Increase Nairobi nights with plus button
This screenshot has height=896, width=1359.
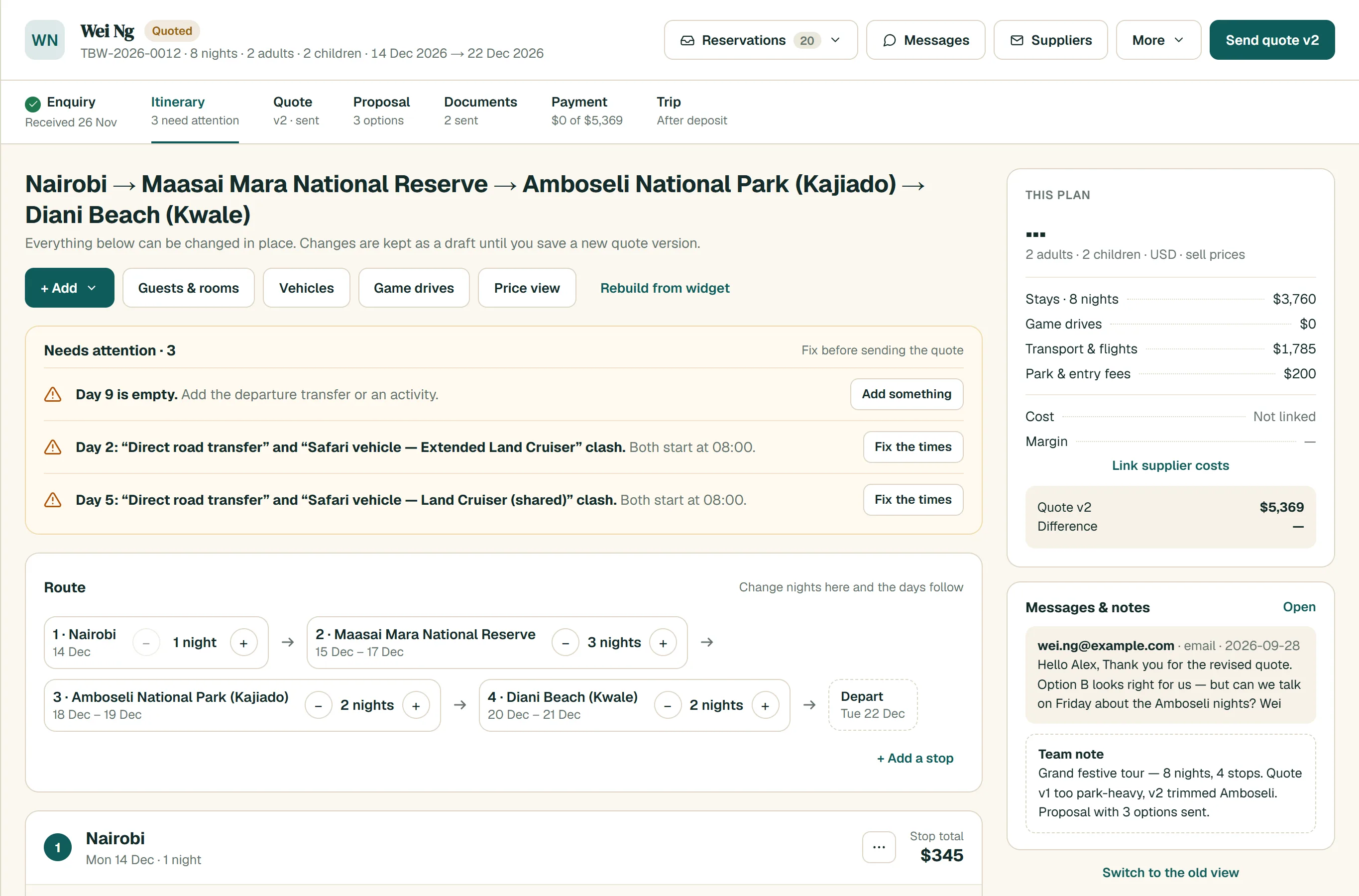pos(243,643)
